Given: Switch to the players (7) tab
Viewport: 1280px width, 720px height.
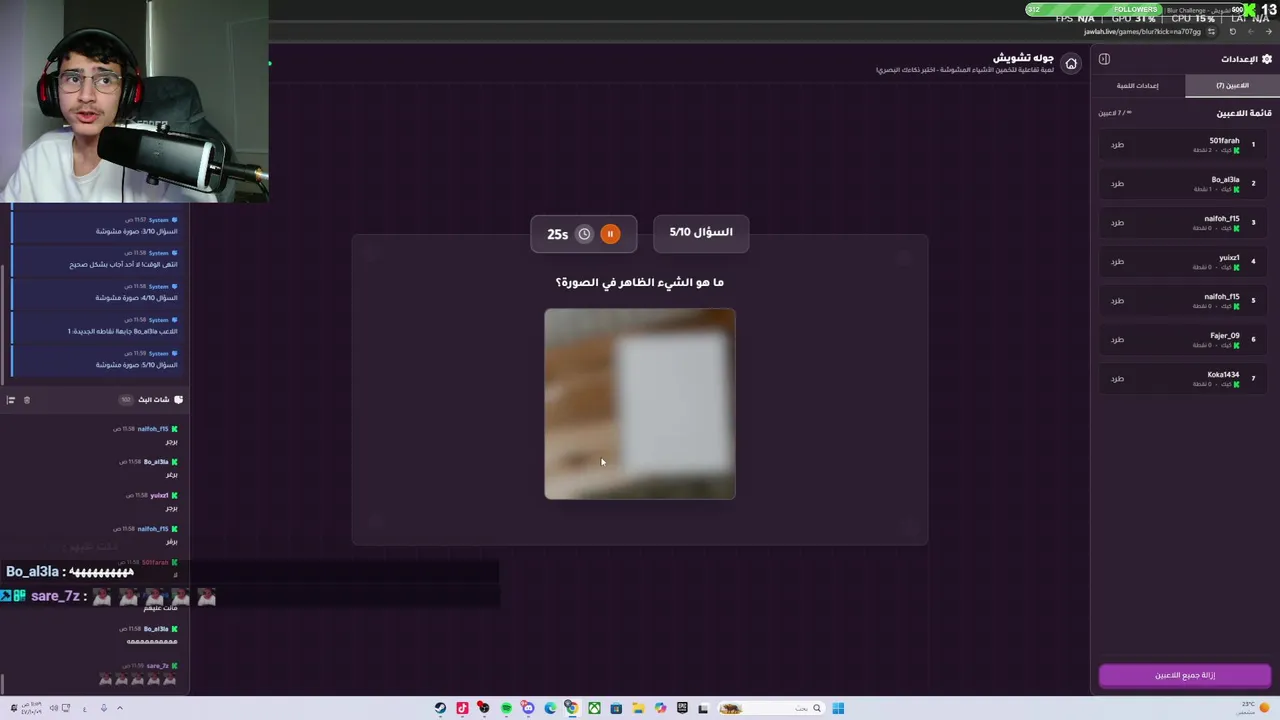Looking at the screenshot, I should coord(1232,86).
